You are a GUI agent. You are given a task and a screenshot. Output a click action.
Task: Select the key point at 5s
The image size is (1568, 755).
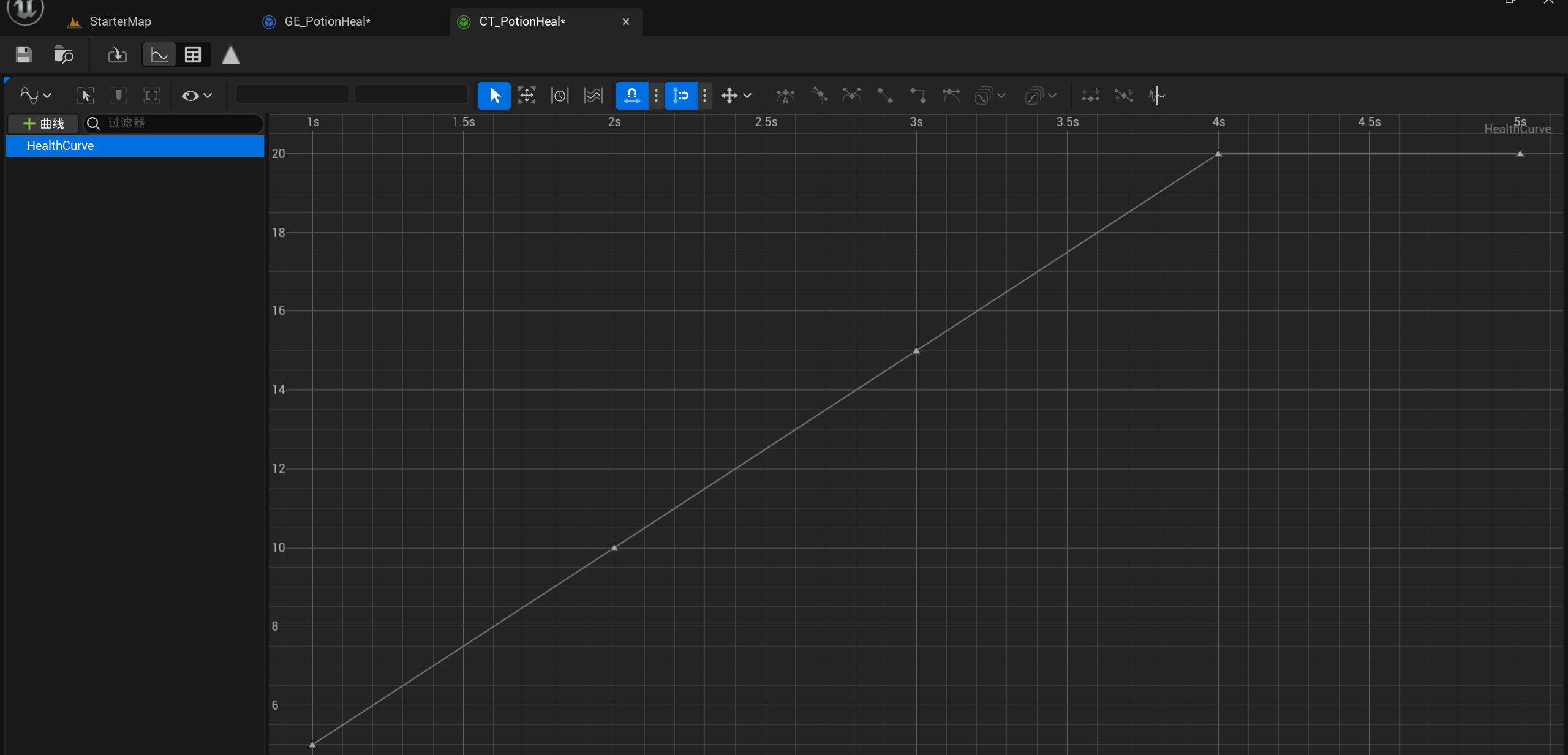click(x=1520, y=154)
